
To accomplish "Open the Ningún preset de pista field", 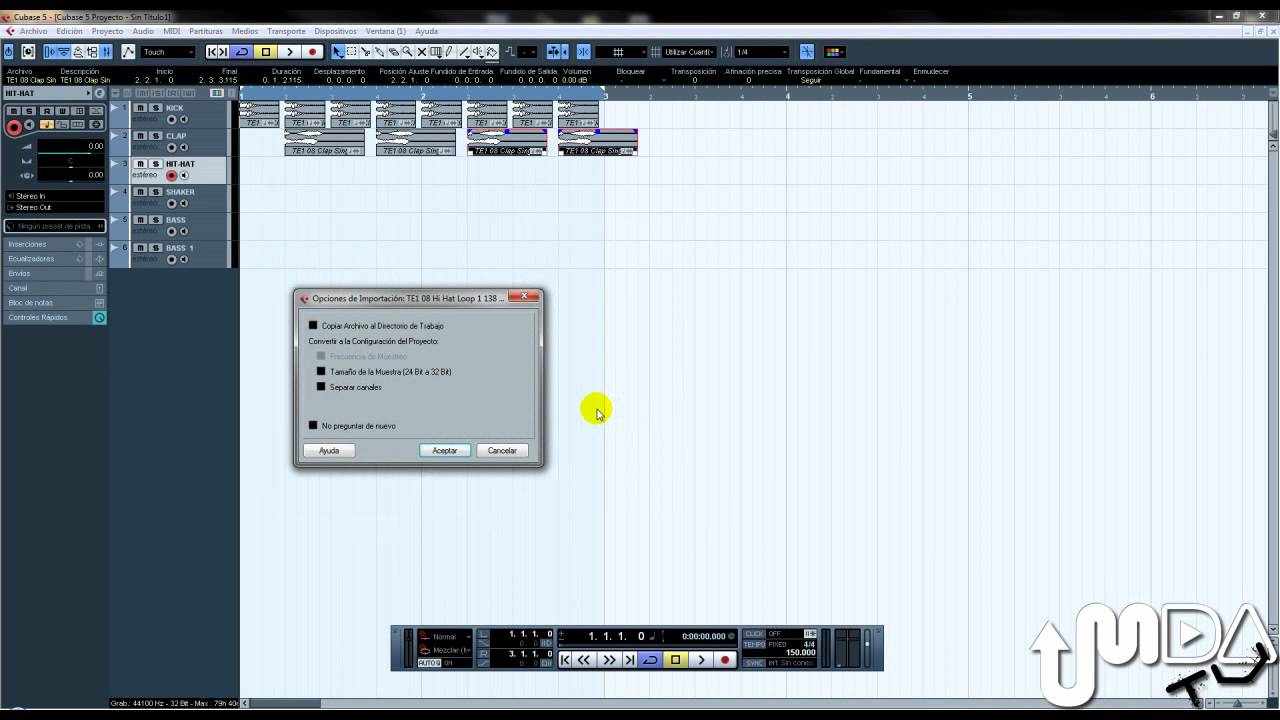I will (55, 226).
